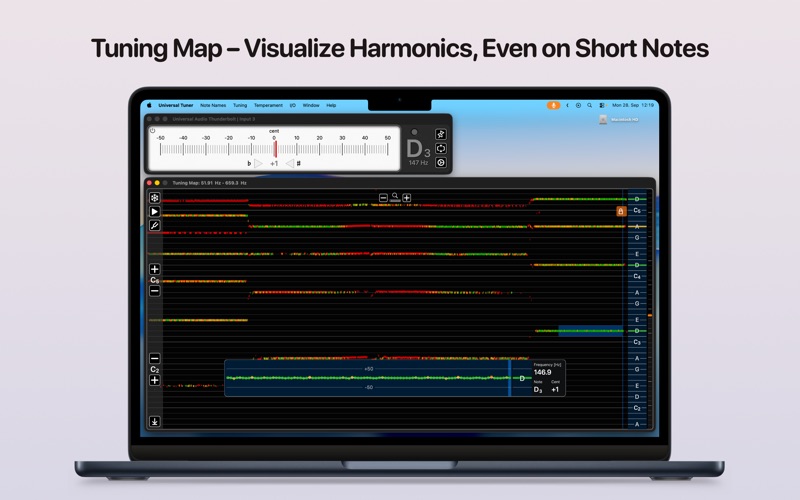Toggle the tuner power button
800x500 pixels.
[153, 131]
